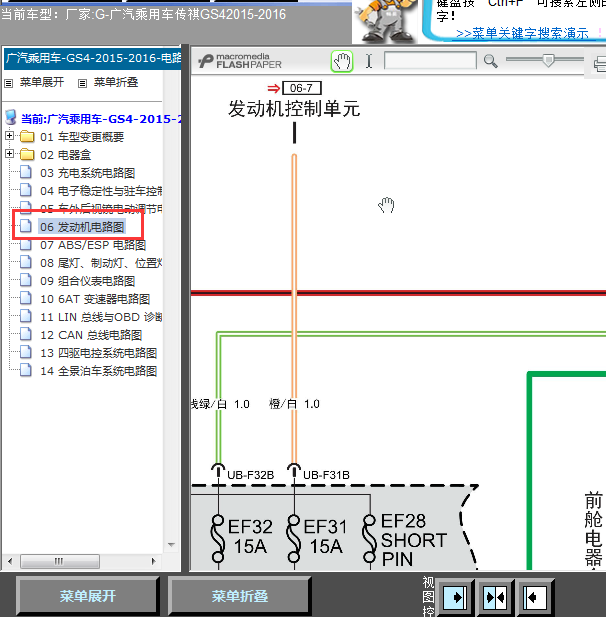This screenshot has width=606, height=617.
Task: Click the tree horizontal scrollbar thumb
Action: 60,562
